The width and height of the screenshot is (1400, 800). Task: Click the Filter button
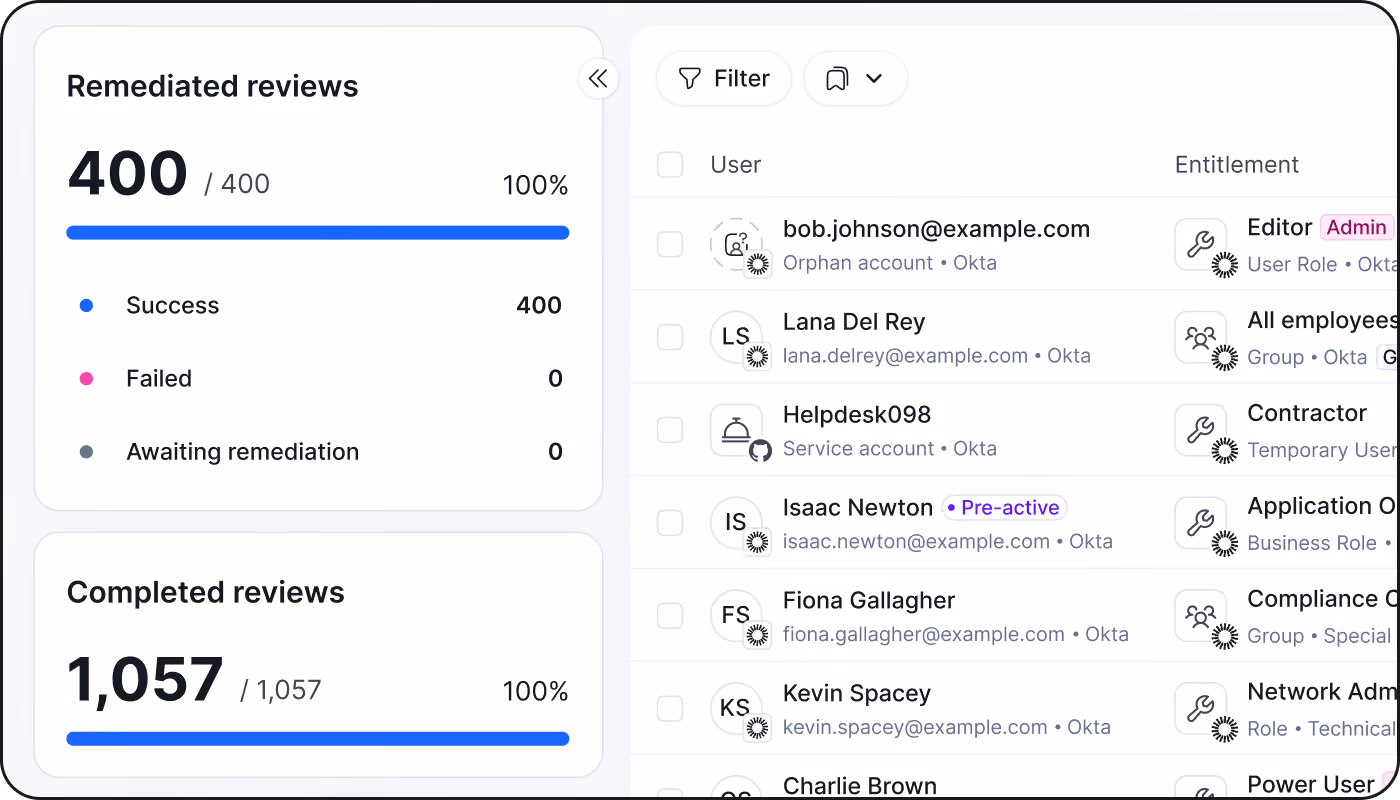point(724,79)
